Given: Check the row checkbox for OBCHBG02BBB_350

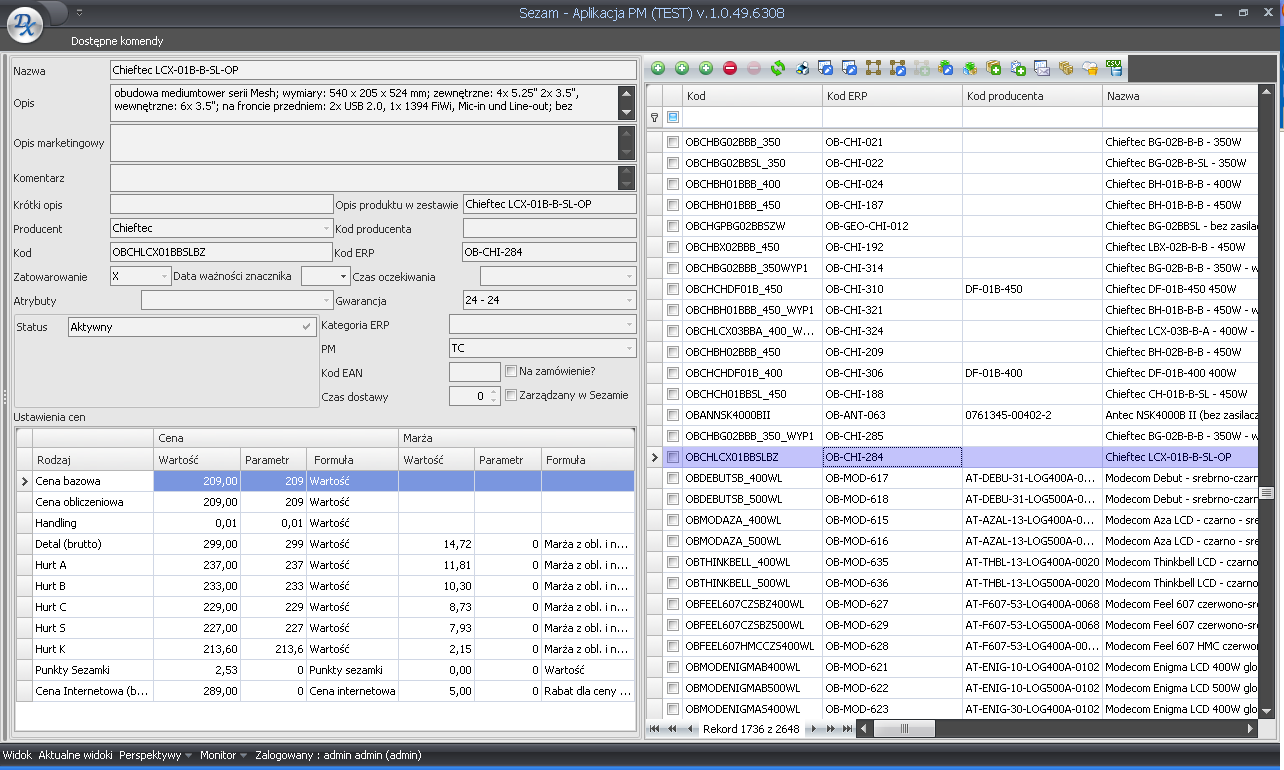Looking at the screenshot, I should (673, 142).
